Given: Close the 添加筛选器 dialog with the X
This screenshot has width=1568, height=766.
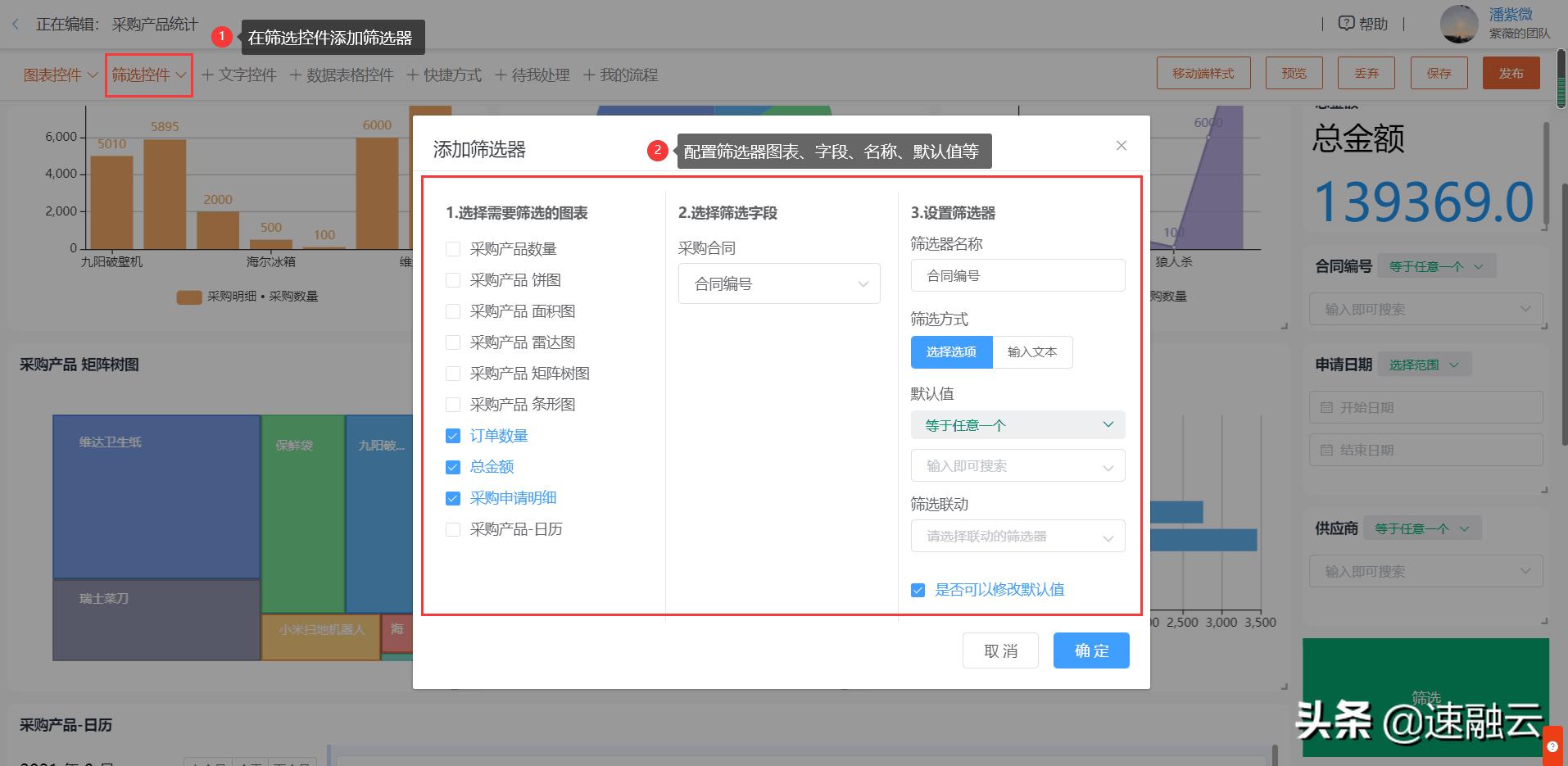Looking at the screenshot, I should (x=1121, y=145).
